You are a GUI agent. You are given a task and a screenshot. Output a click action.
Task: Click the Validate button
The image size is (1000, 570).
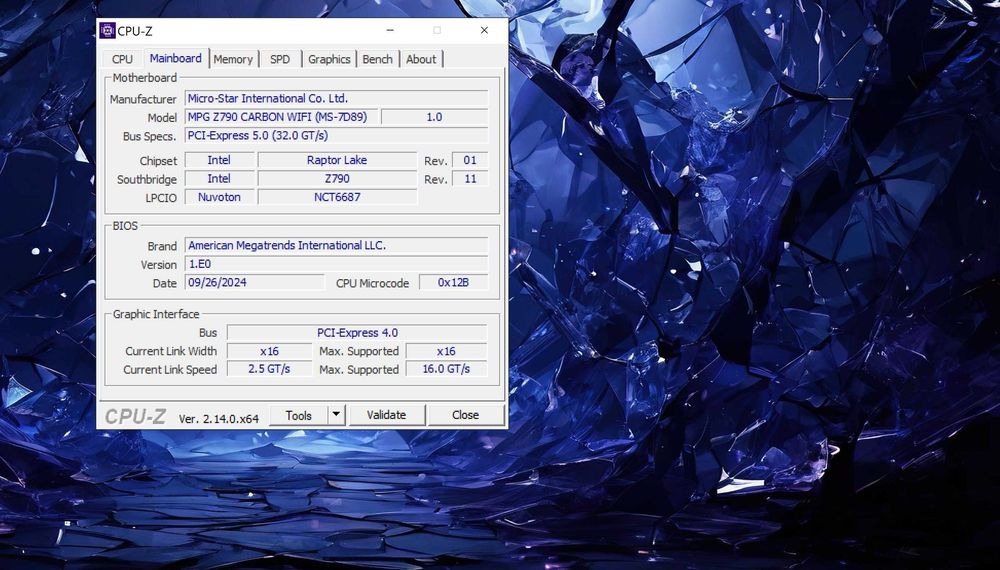click(386, 415)
